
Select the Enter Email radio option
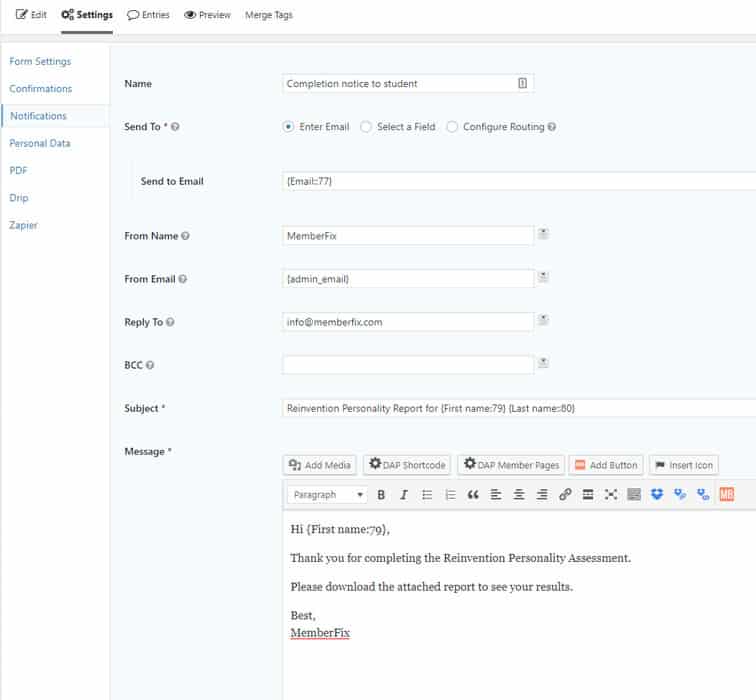tap(289, 127)
